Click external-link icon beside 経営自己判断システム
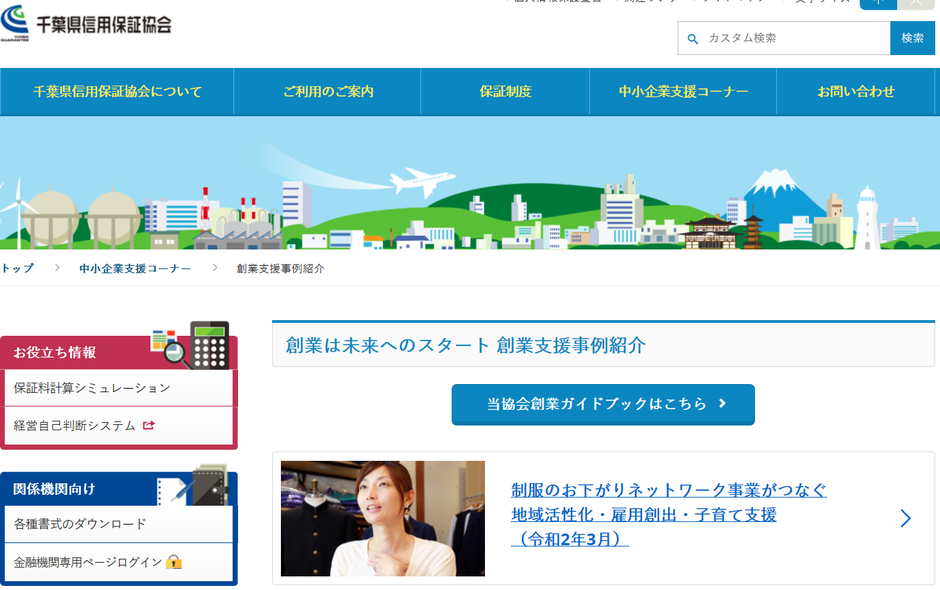The height and width of the screenshot is (590, 940). click(x=149, y=425)
